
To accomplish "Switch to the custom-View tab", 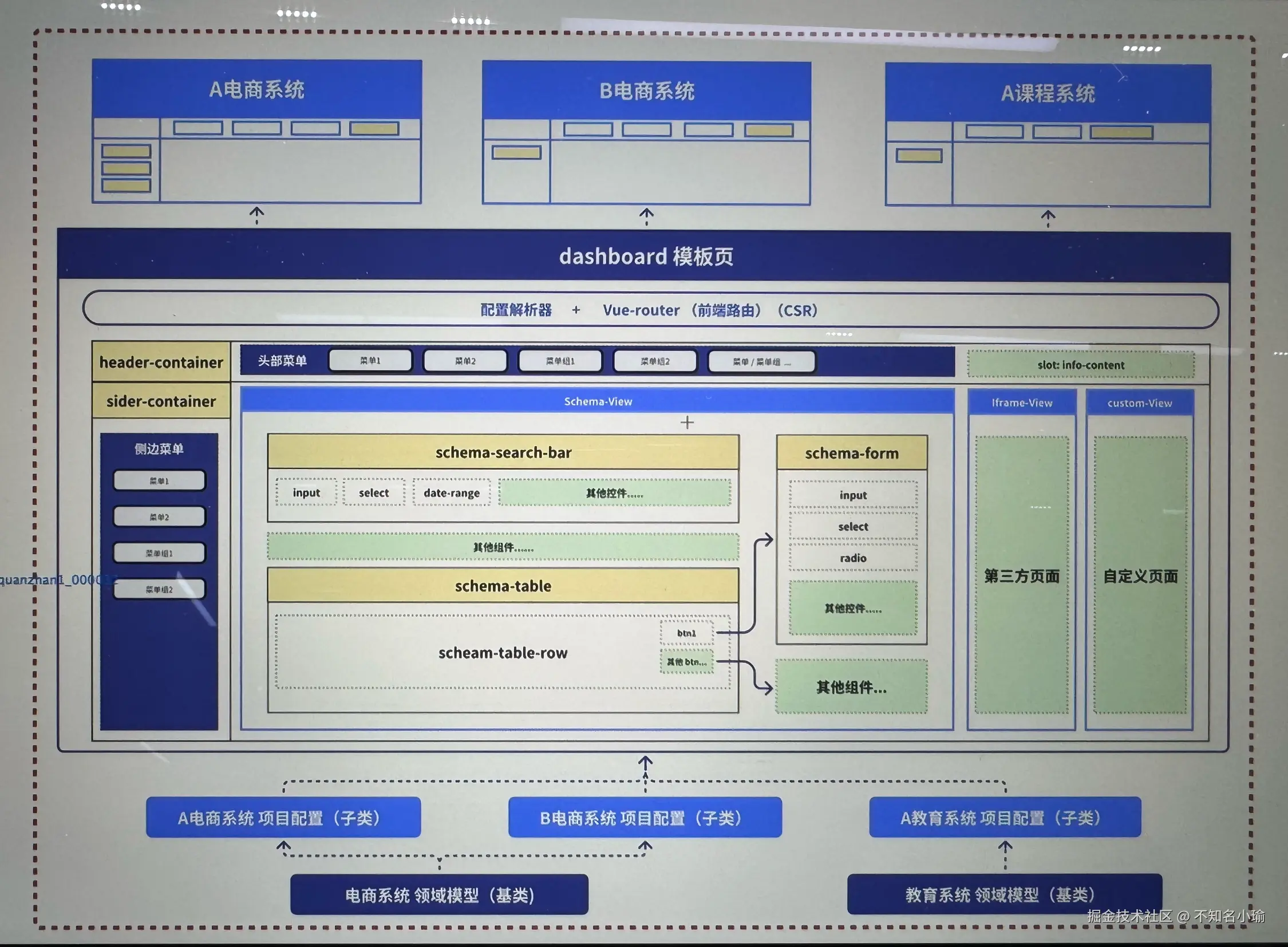I will (x=1140, y=404).
